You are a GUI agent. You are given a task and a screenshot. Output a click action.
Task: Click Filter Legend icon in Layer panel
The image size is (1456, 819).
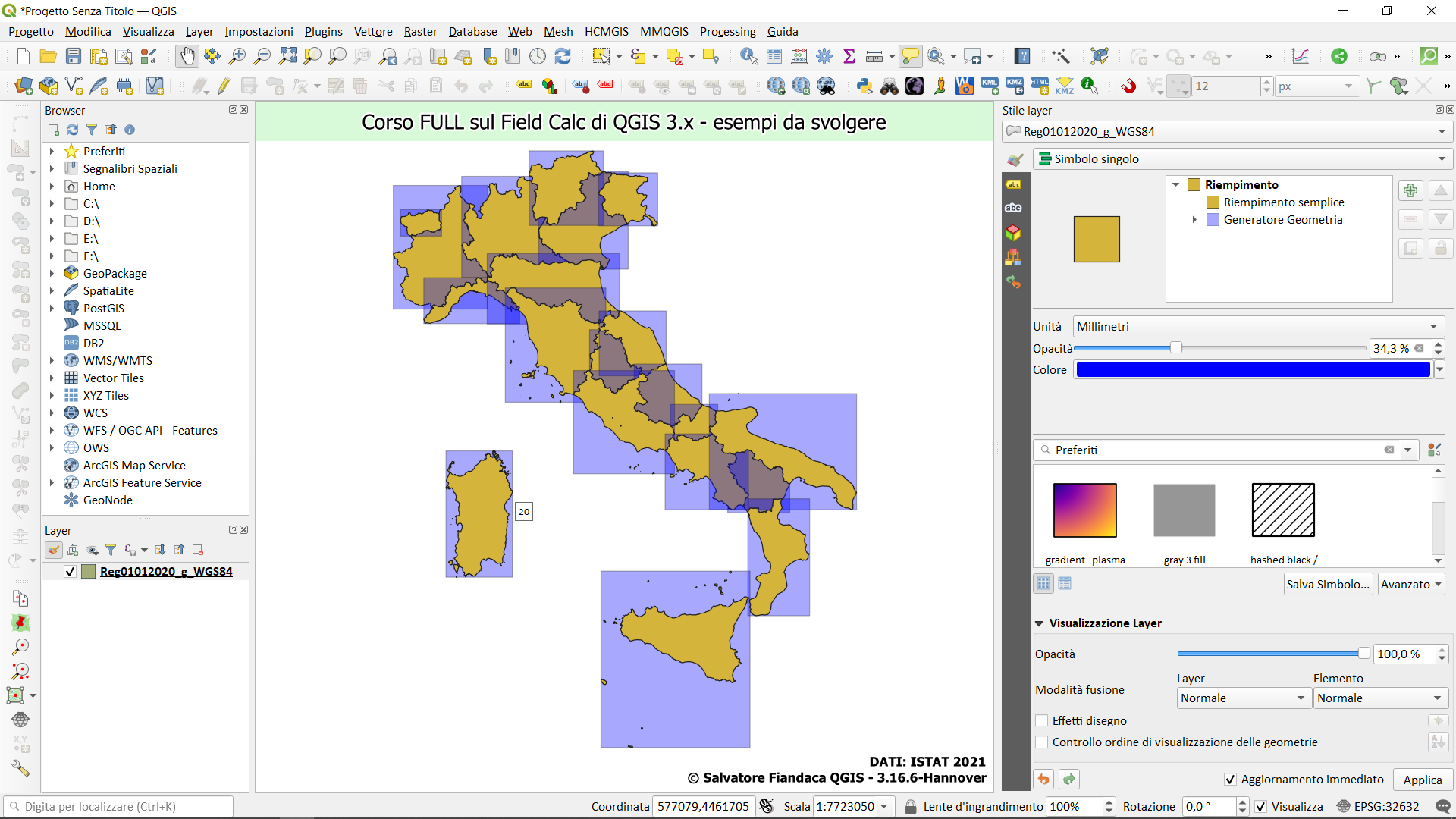point(111,550)
